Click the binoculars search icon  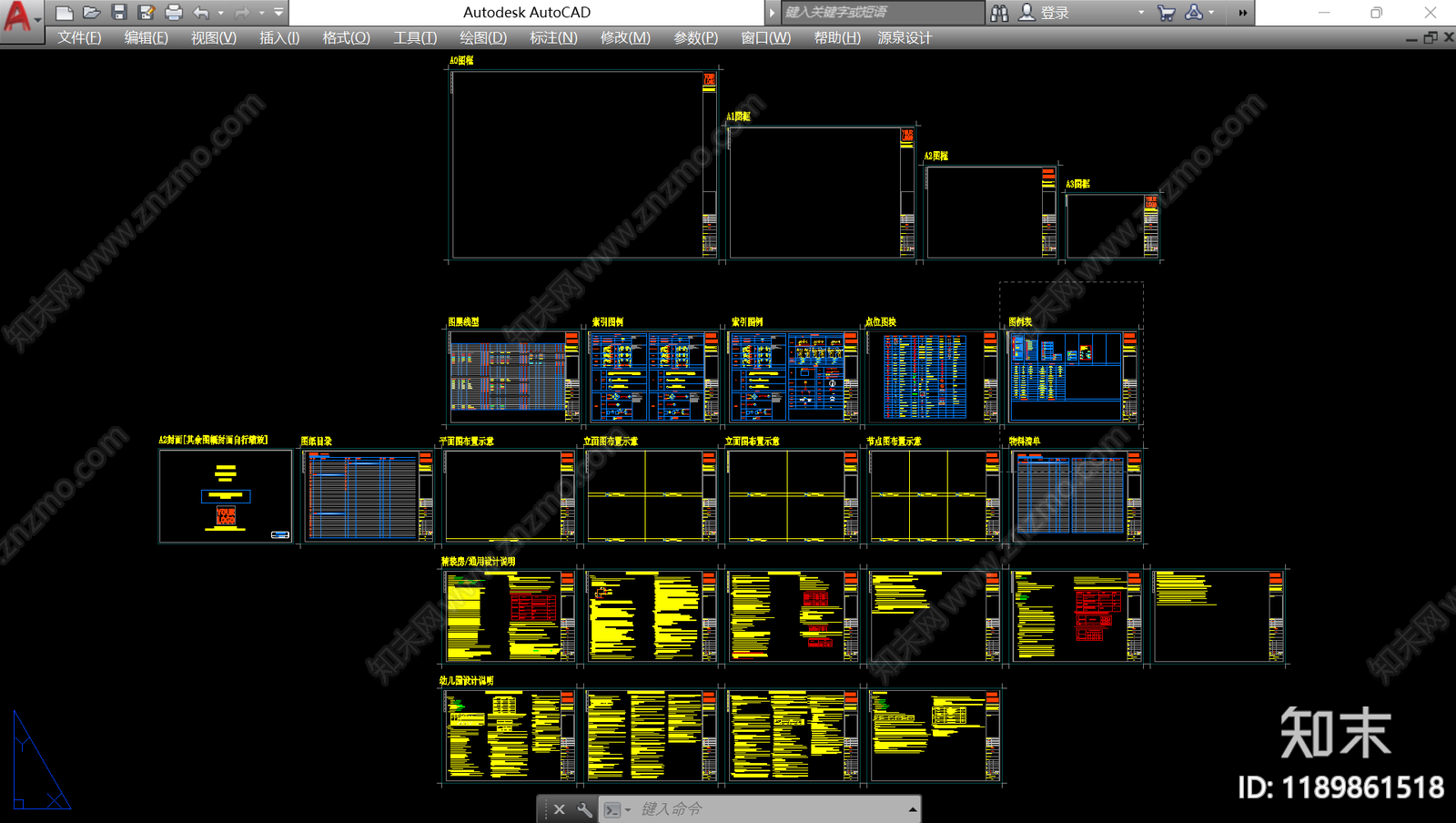[999, 13]
